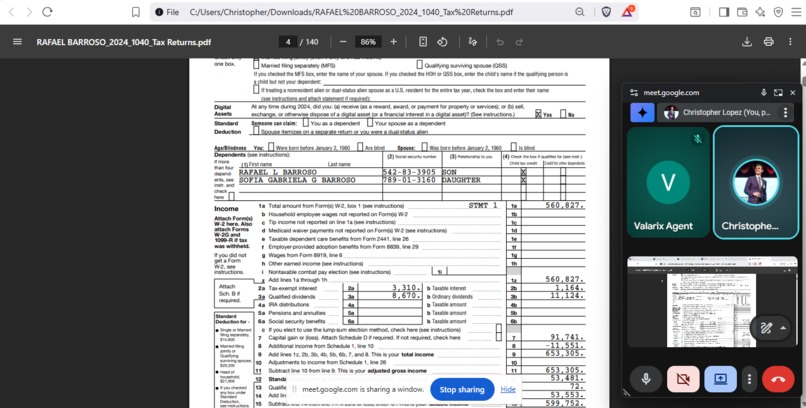
Task: Check You Were born before January 2, 1960
Action: (x=271, y=147)
